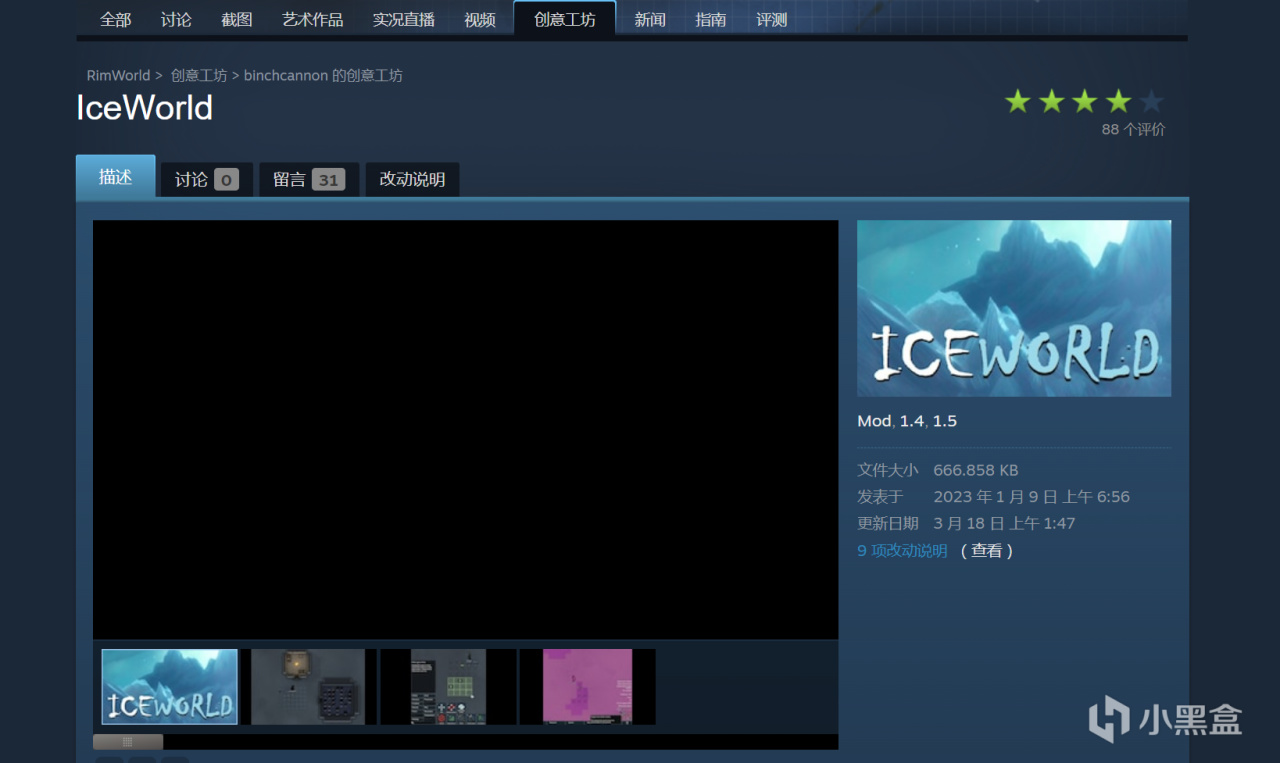This screenshot has width=1280, height=763.
Task: Switch to the 讨论 community tab
Action: point(176,19)
